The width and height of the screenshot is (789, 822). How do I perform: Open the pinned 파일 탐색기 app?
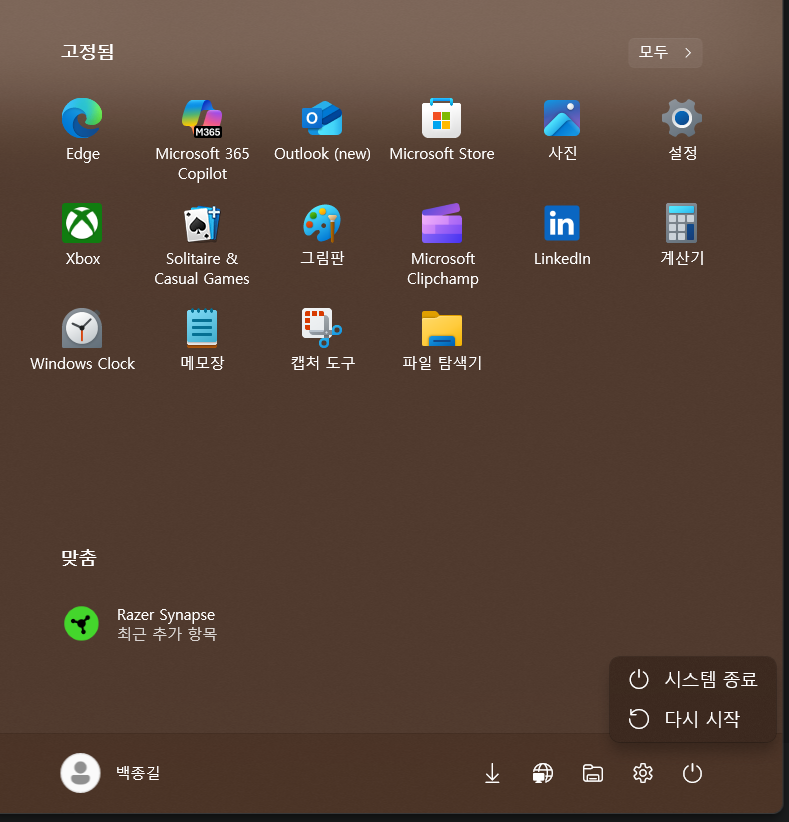(x=441, y=329)
